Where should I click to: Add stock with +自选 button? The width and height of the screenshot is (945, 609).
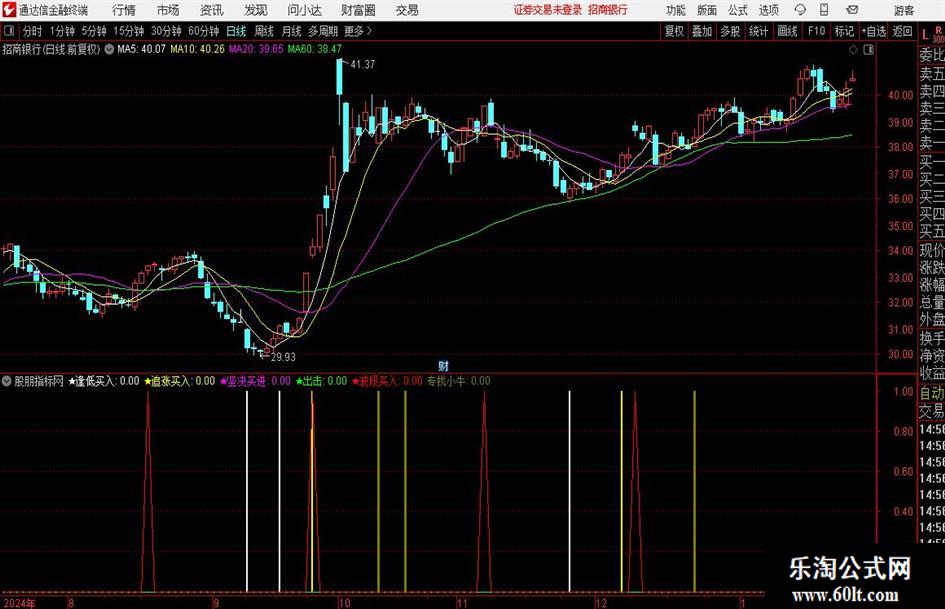pyautogui.click(x=874, y=31)
